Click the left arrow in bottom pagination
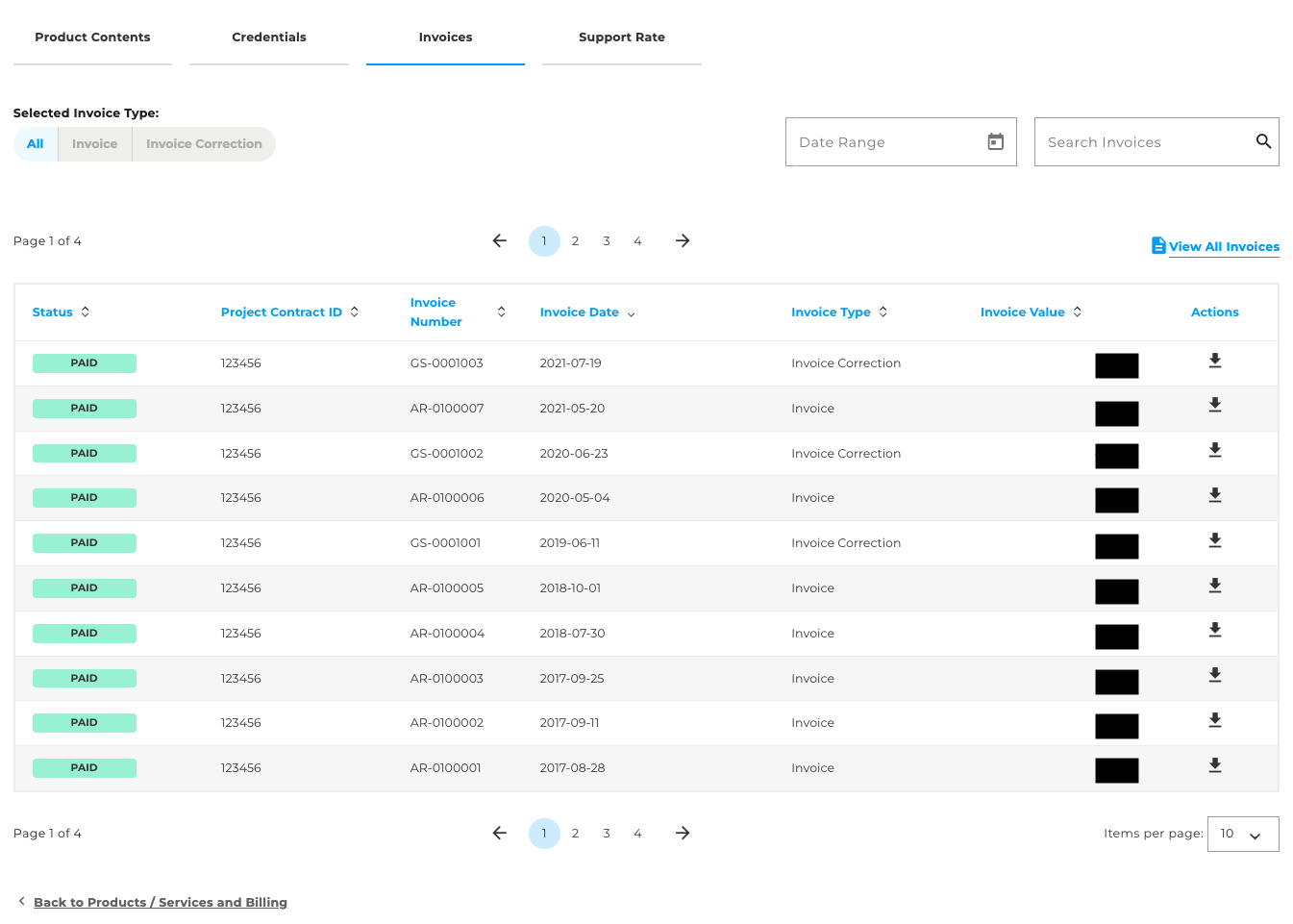The height and width of the screenshot is (924, 1293). (499, 833)
